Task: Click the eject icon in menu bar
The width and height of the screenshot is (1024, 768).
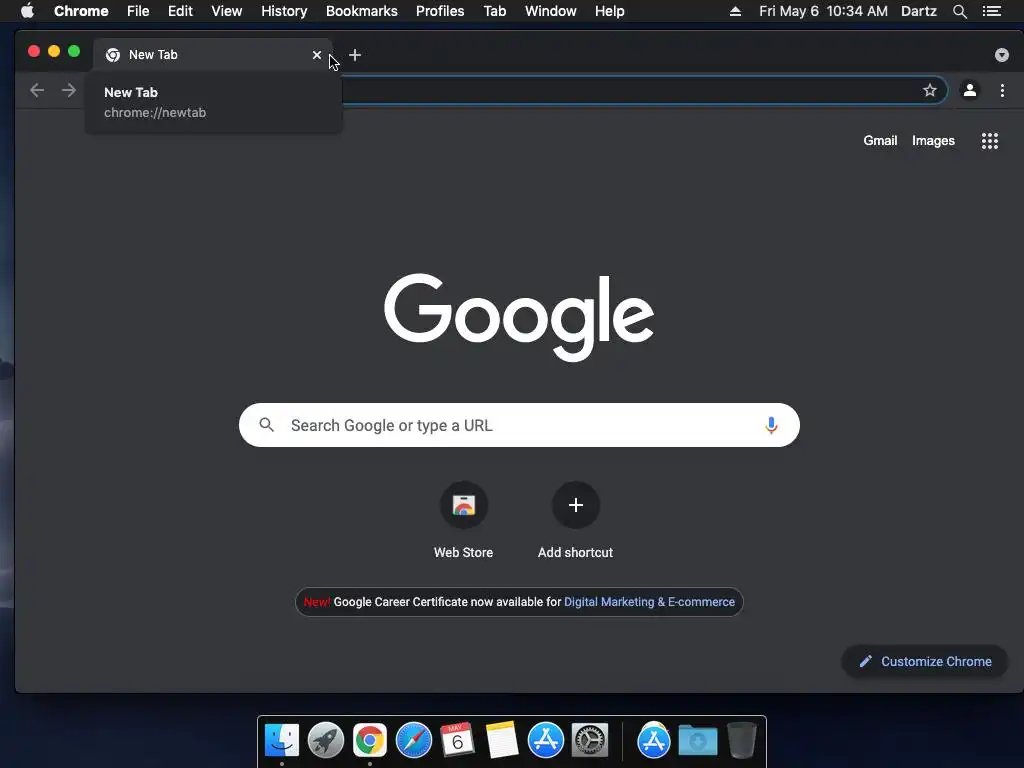Action: (x=735, y=11)
